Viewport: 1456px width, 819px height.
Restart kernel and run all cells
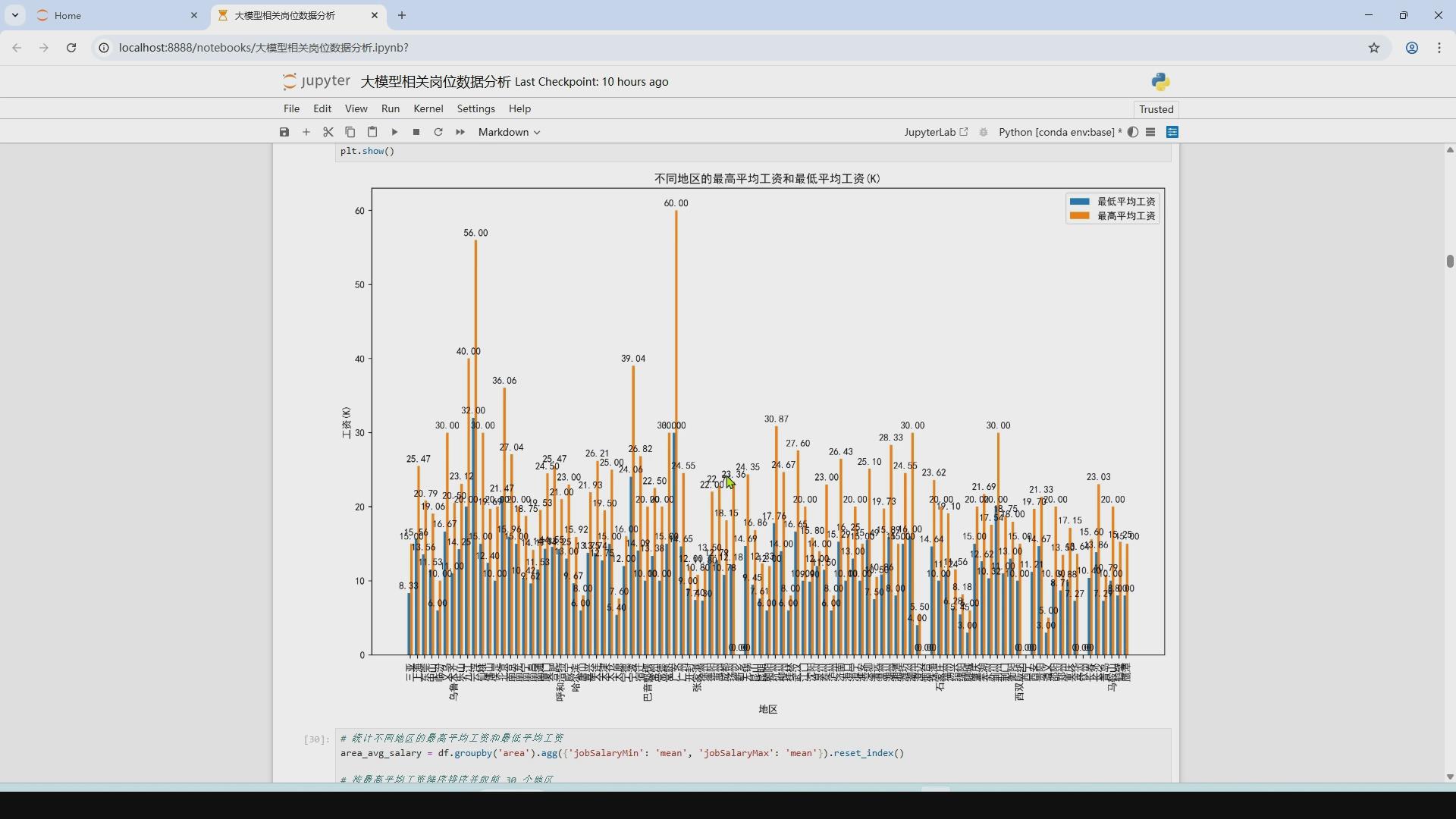tap(460, 132)
